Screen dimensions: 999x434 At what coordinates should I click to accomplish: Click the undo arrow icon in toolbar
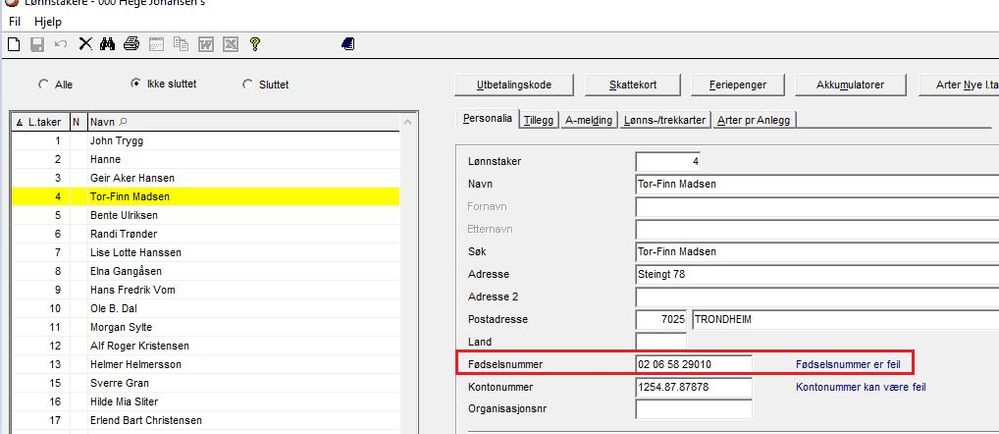pyautogui.click(x=61, y=44)
